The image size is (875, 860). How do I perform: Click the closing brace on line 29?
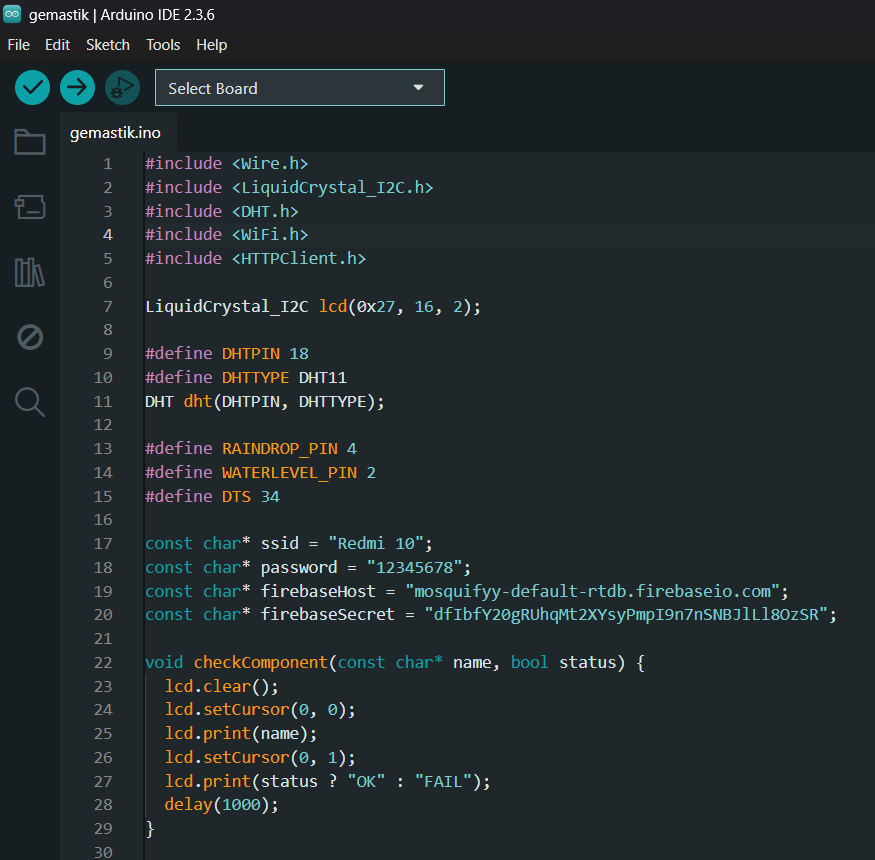pos(150,829)
